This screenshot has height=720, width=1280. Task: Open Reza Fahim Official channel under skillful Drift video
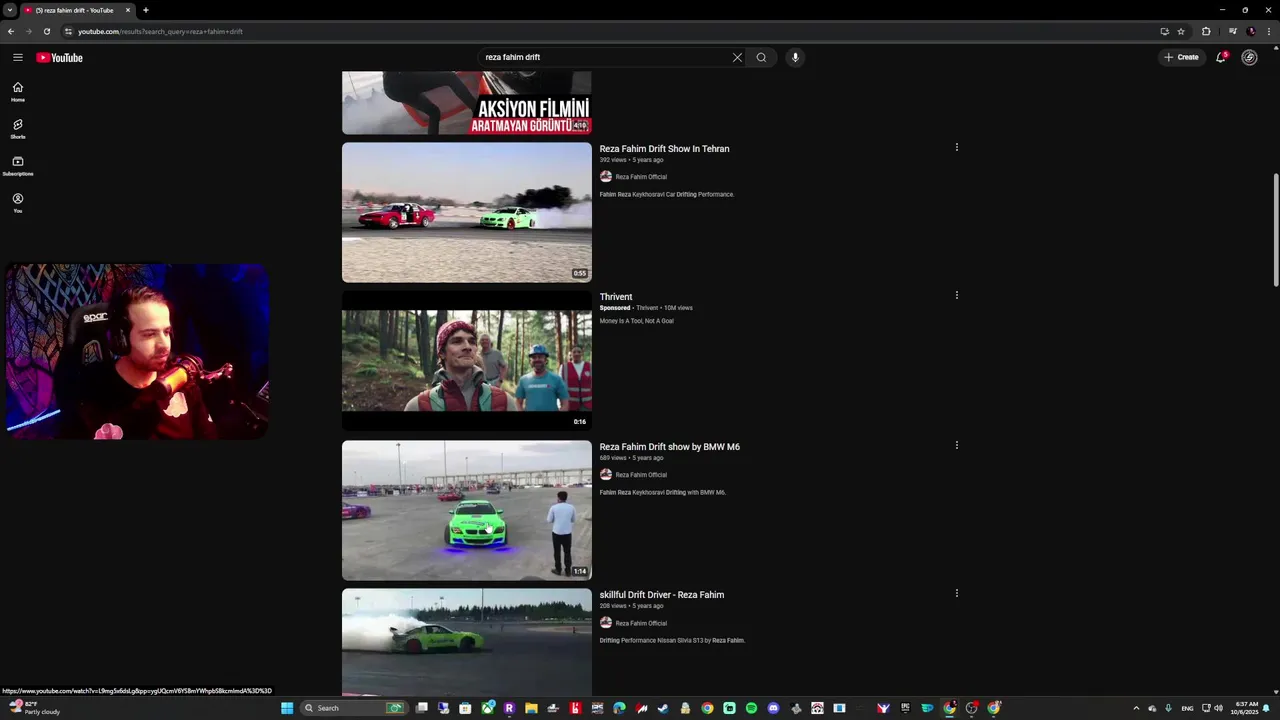(641, 623)
